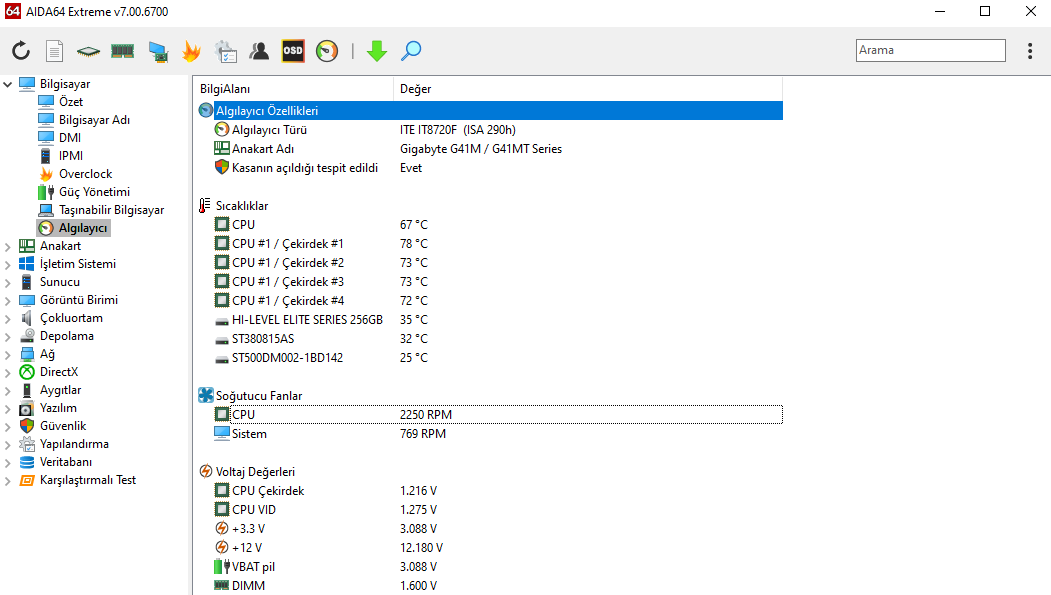Open the green memory module toolbar icon
Viewport: 1051px width, 595px height.
tap(122, 51)
